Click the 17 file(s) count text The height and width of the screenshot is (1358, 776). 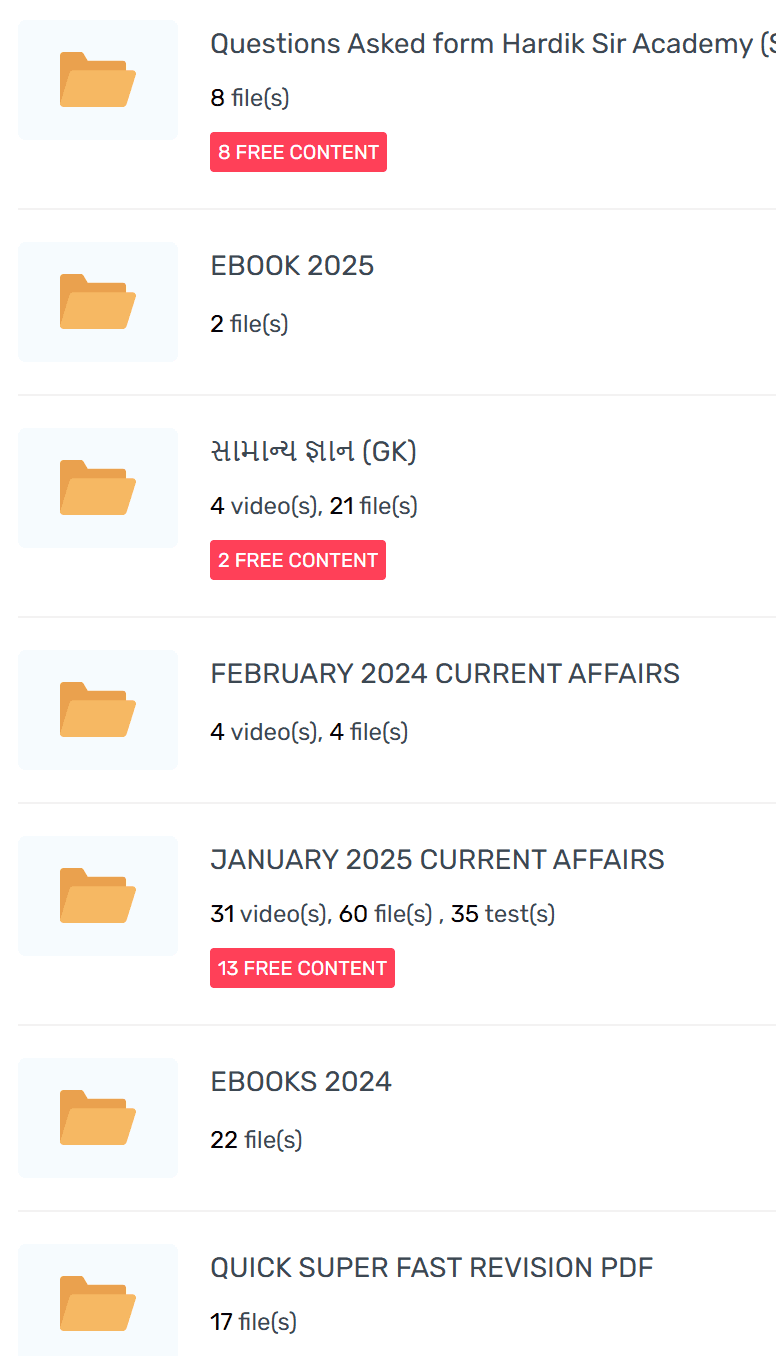pos(253,1322)
